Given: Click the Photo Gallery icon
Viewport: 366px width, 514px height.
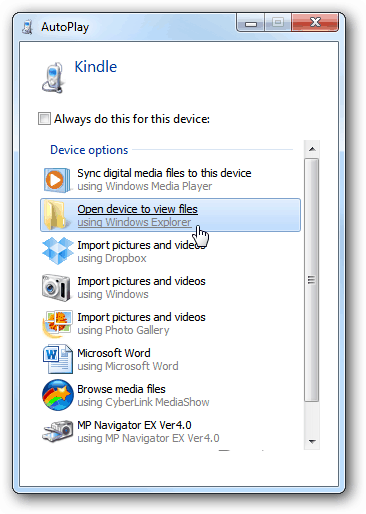Looking at the screenshot, I should click(x=57, y=324).
